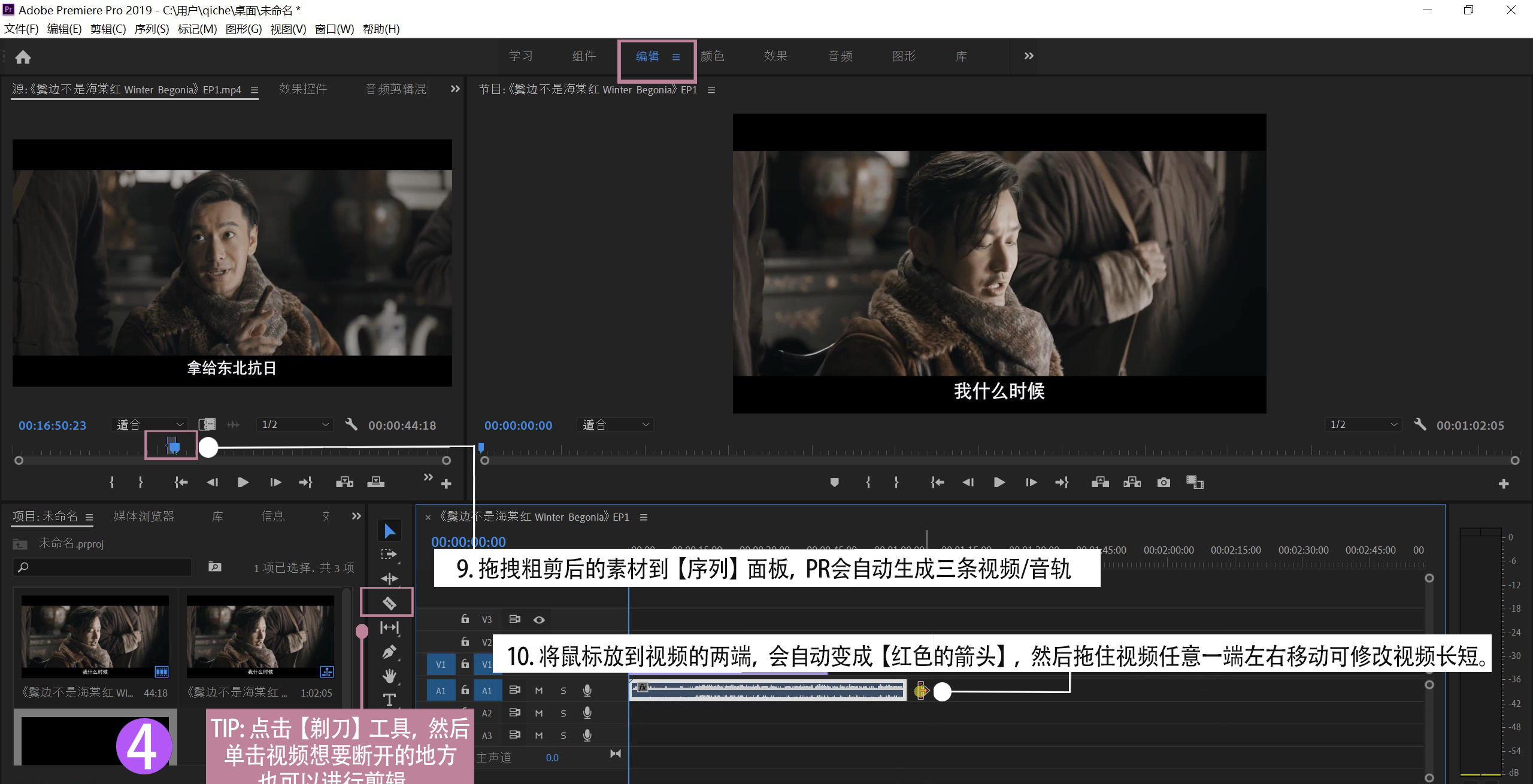Viewport: 1533px width, 784px height.
Task: Open Source monitor playback resolution dropdown
Action: [295, 424]
